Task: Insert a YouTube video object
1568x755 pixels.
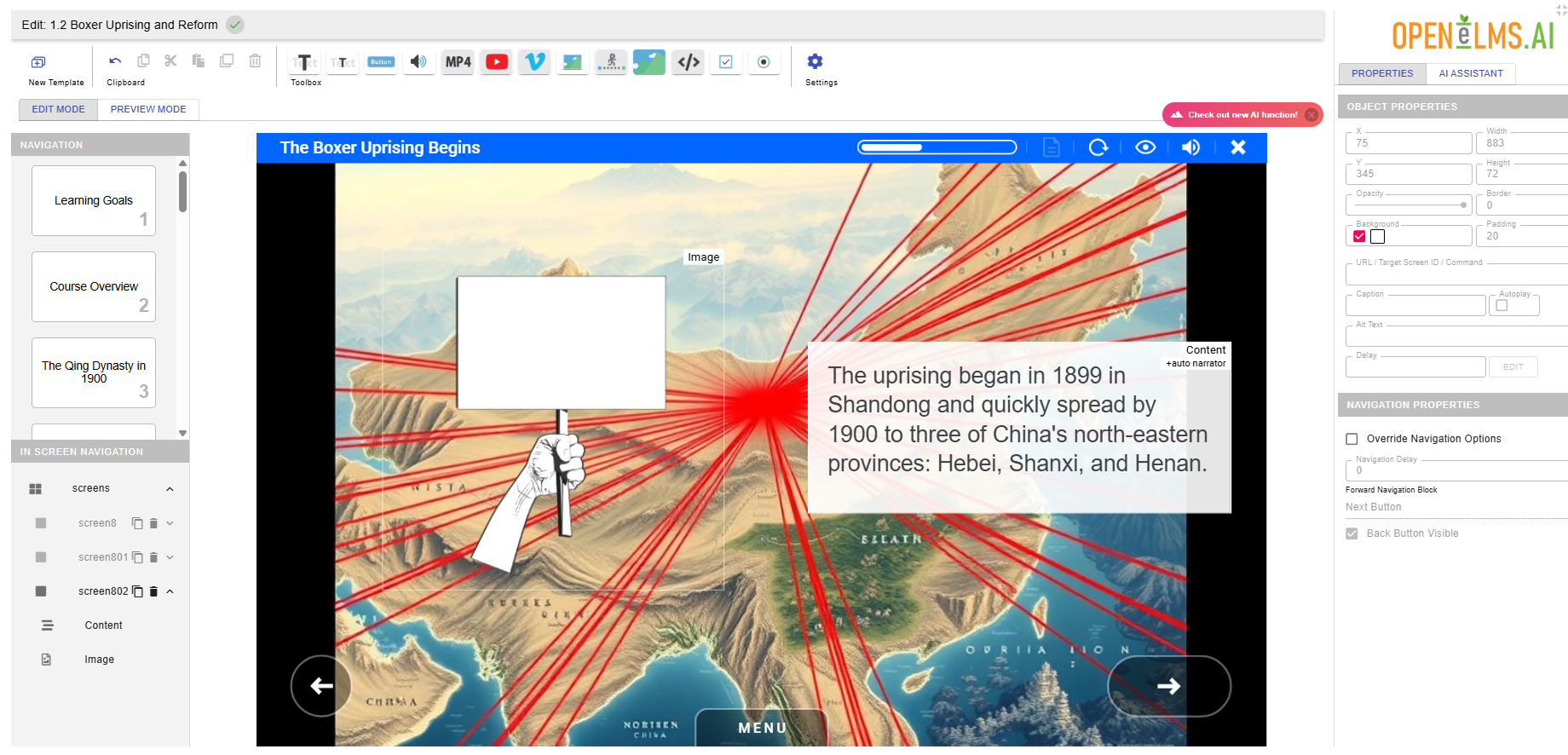Action: 497,62
